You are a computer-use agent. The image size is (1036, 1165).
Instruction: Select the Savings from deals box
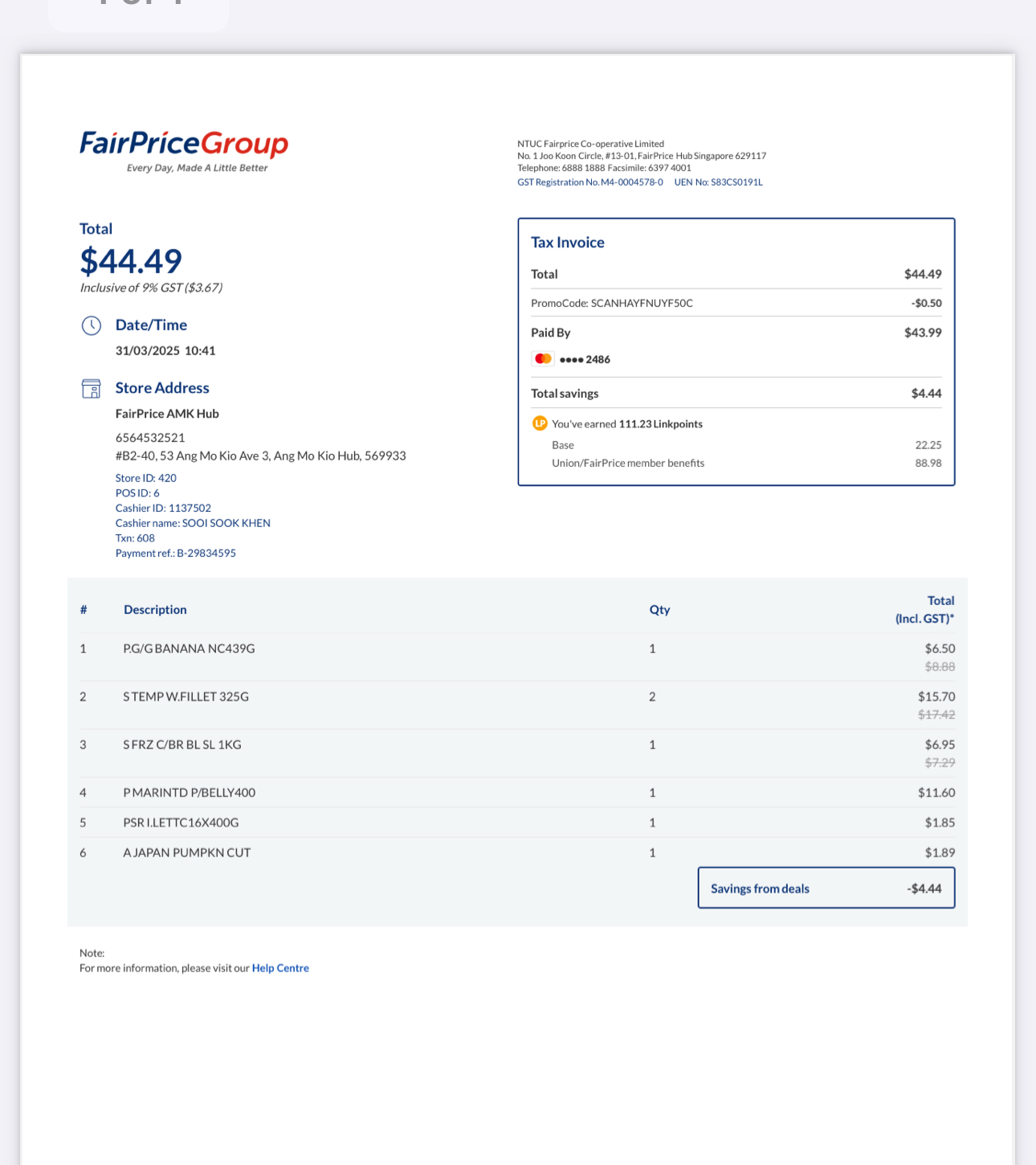(x=826, y=888)
